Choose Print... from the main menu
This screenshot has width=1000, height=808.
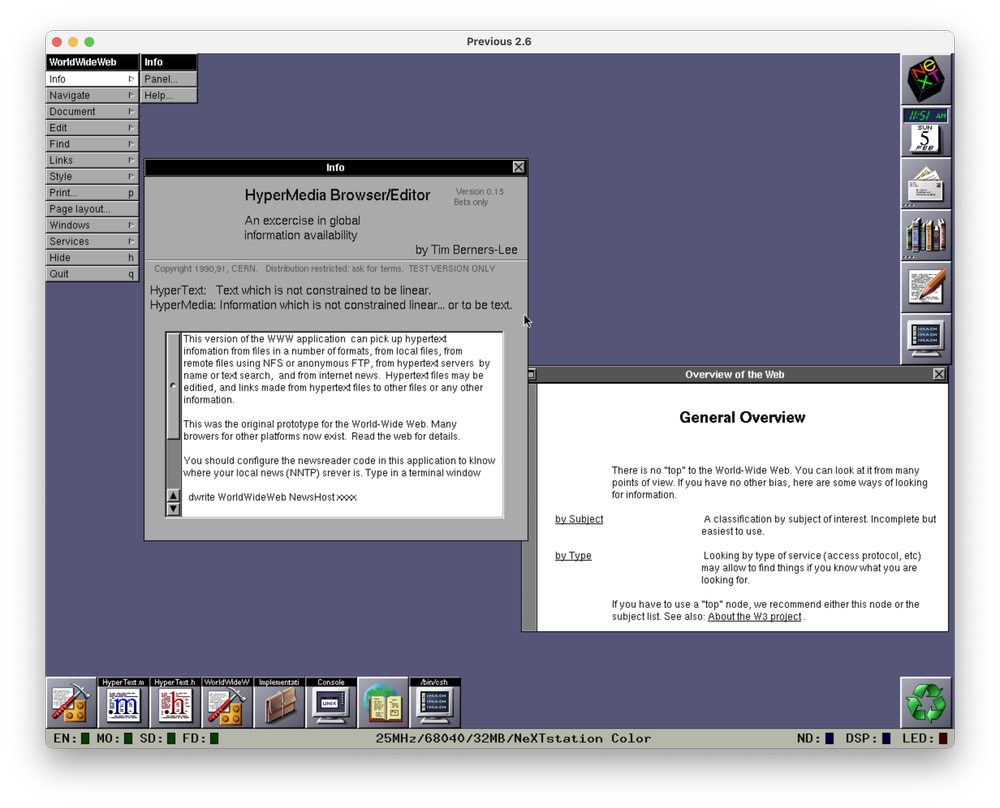[92, 193]
